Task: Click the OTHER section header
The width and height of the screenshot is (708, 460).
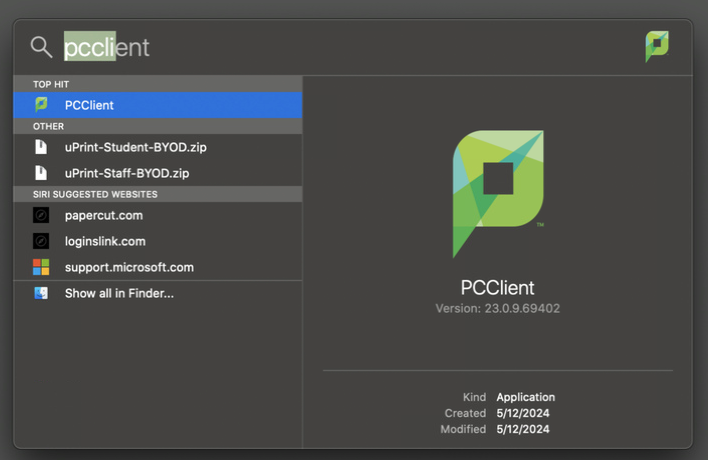Action: [x=158, y=126]
